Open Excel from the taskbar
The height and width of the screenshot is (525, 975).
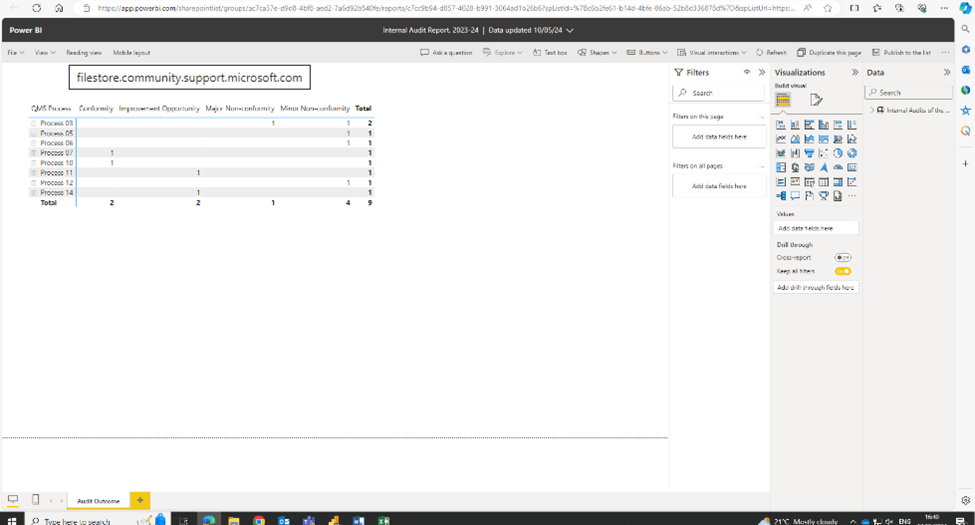[384, 520]
